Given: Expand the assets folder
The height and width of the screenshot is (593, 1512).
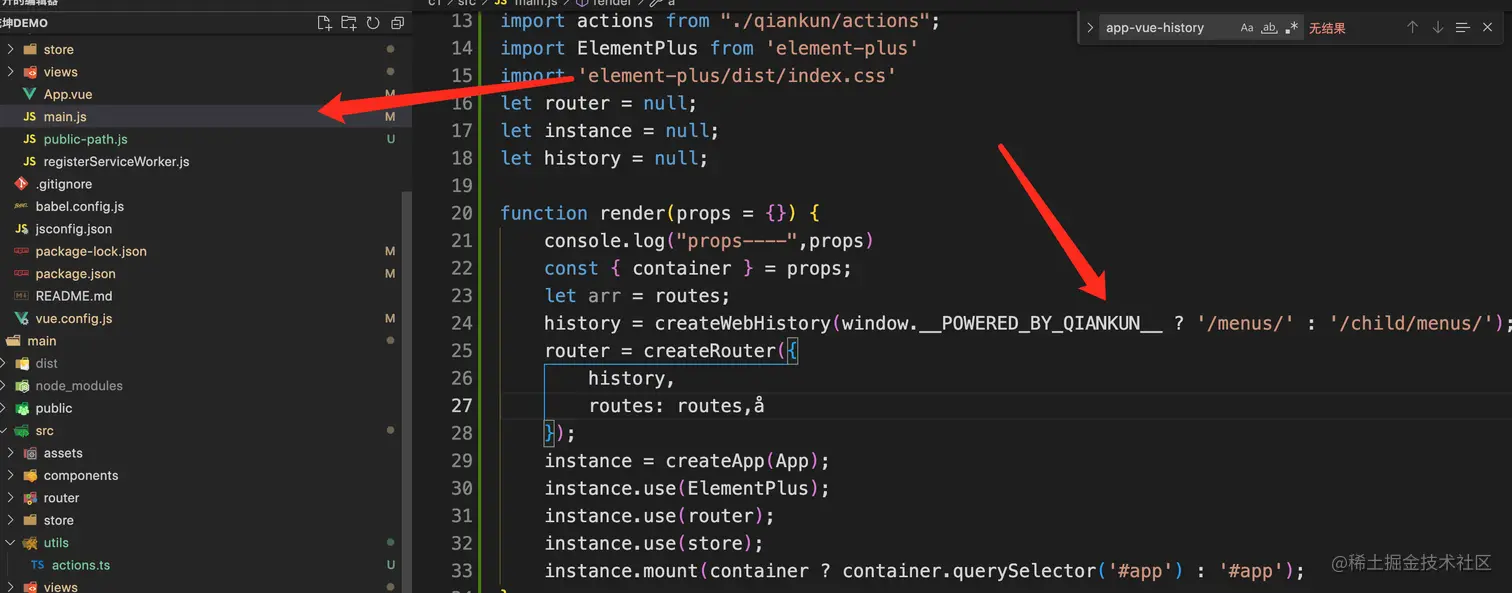Looking at the screenshot, I should [x=11, y=453].
